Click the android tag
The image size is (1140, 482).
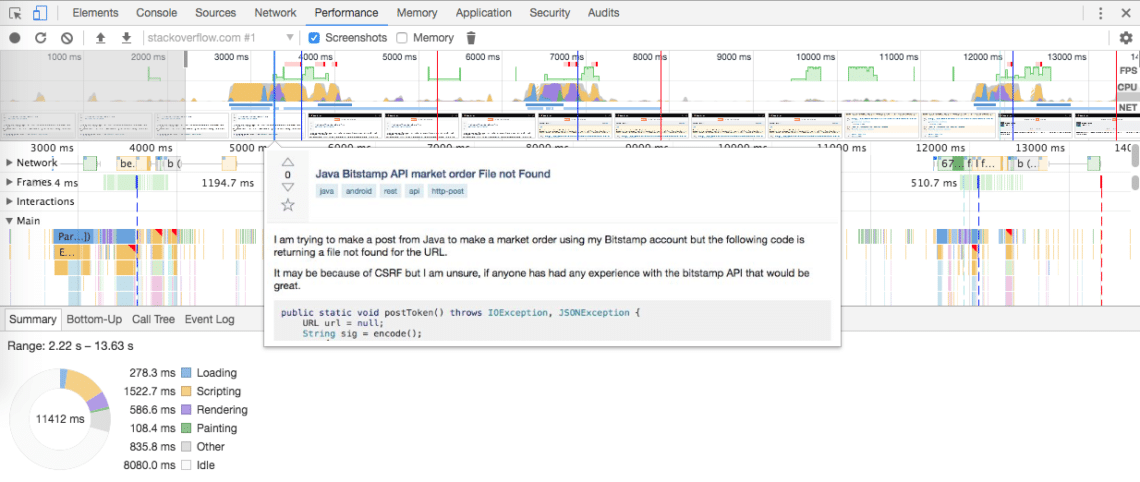coord(359,192)
